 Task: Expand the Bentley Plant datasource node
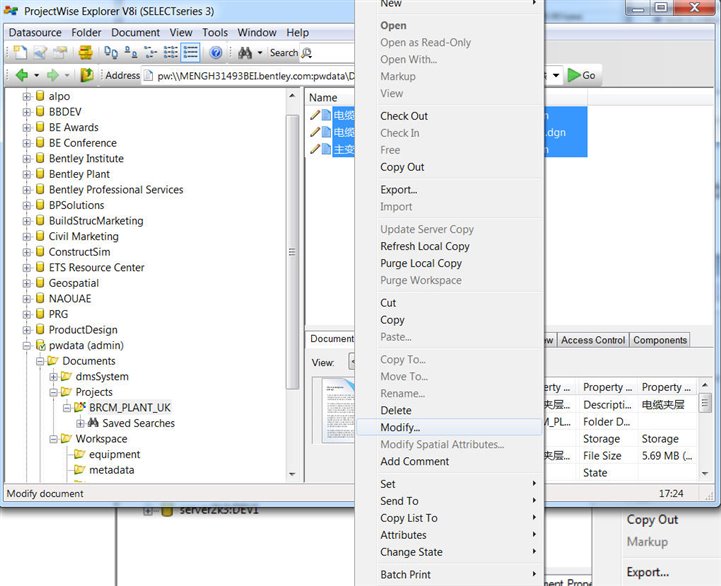pos(27,174)
